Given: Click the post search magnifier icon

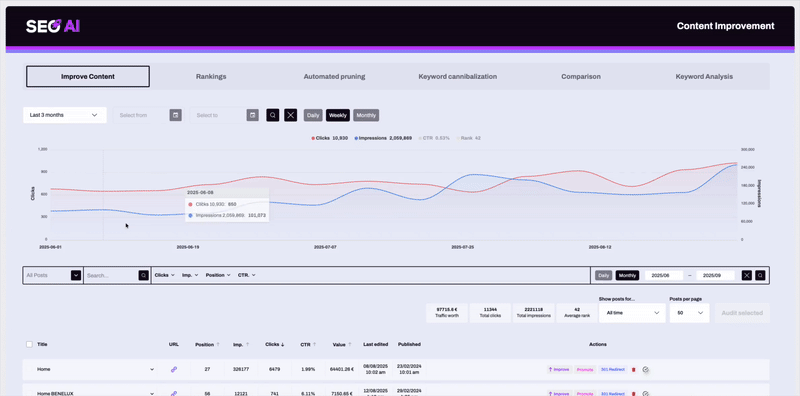Looking at the screenshot, I should [143, 275].
